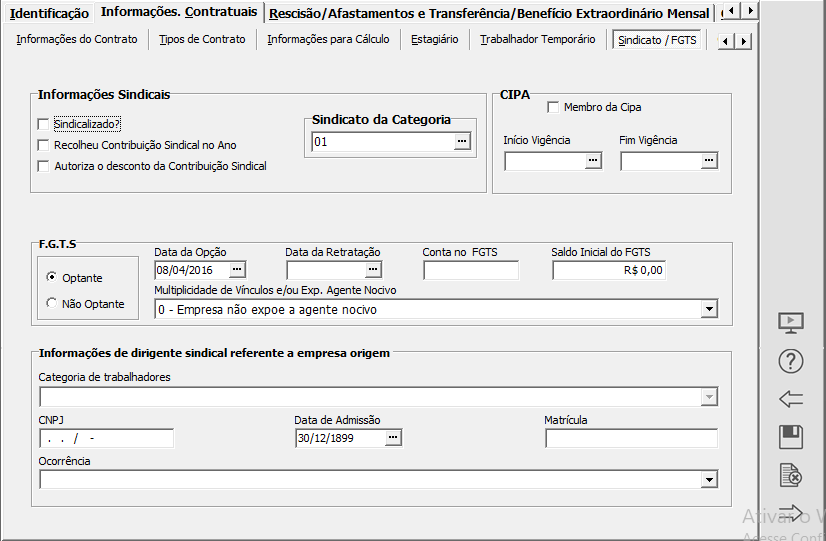Expand Multiplicidade de Vínculos dropdown
This screenshot has width=826, height=541.
pos(709,310)
